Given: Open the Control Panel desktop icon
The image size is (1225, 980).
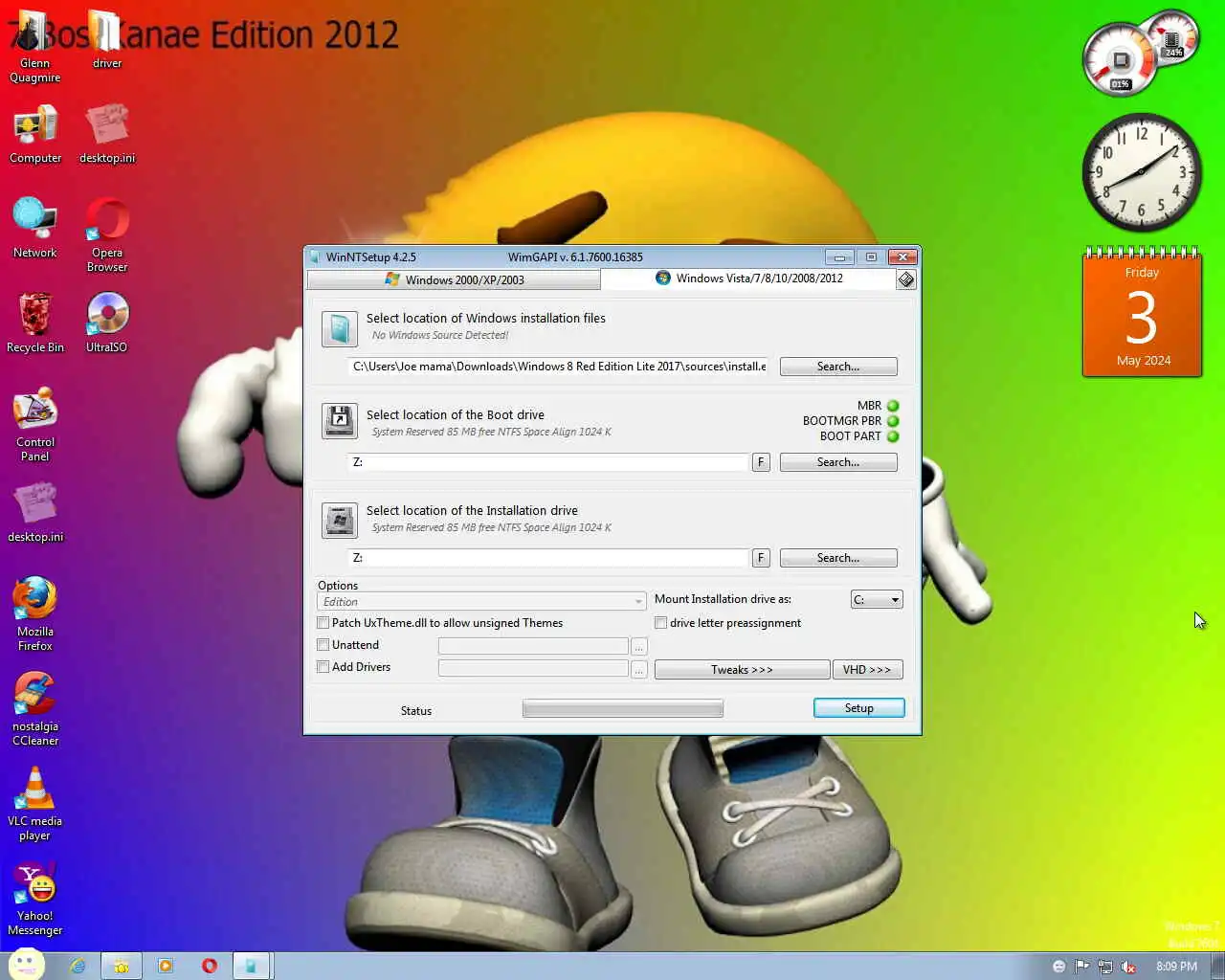Looking at the screenshot, I should point(35,425).
